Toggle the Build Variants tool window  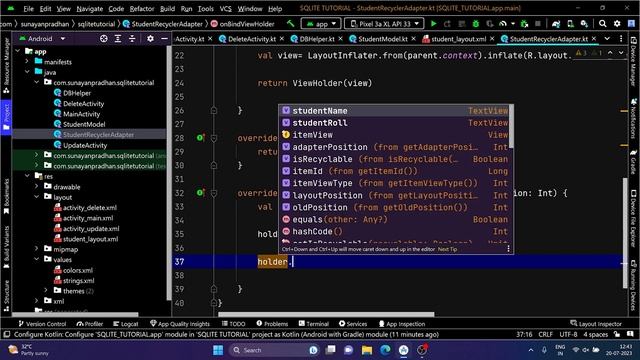click(6, 248)
